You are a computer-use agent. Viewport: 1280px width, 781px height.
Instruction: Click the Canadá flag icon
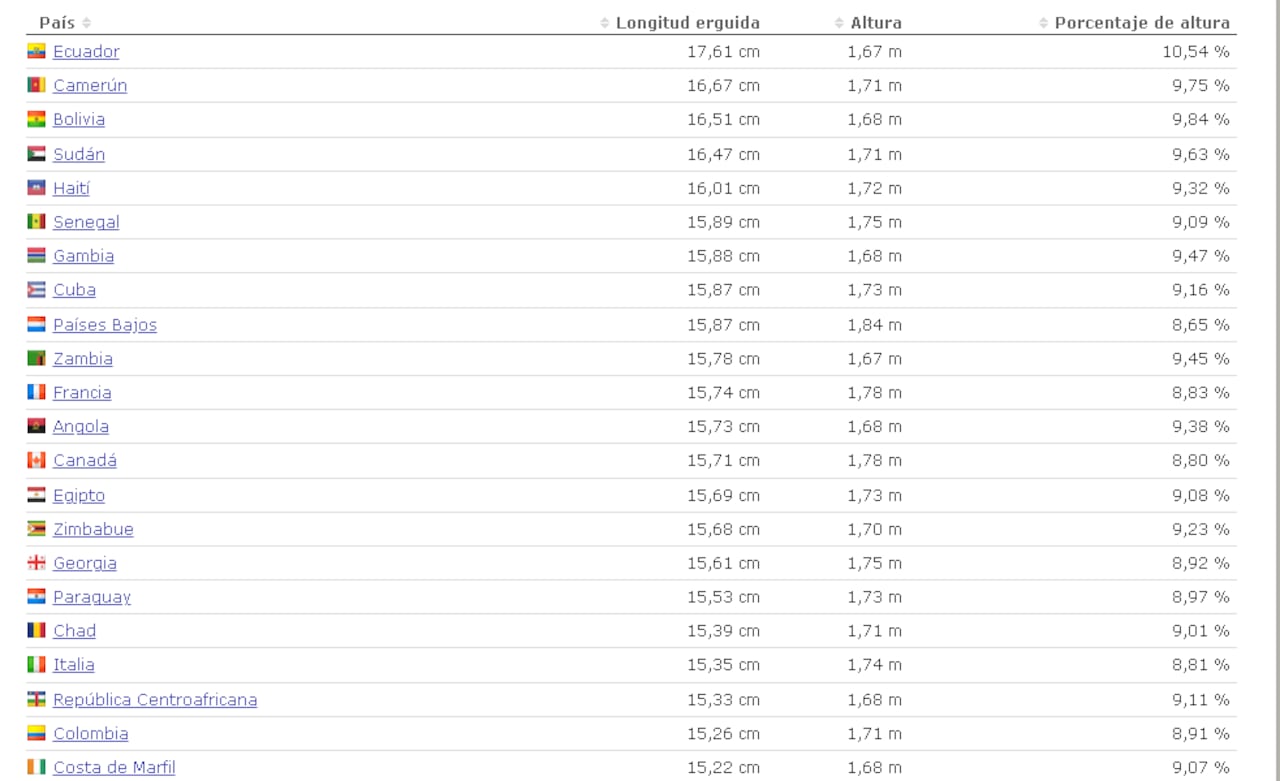click(36, 460)
